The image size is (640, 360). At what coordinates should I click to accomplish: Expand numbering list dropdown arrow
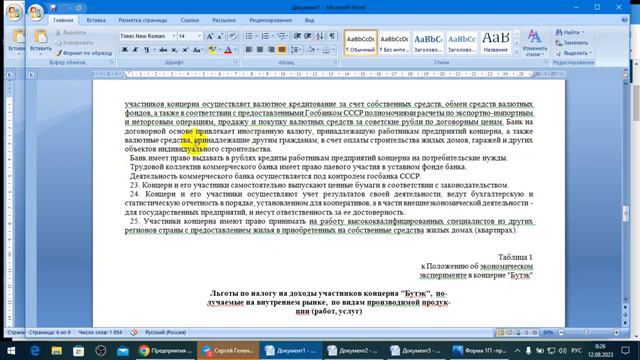pyautogui.click(x=273, y=36)
